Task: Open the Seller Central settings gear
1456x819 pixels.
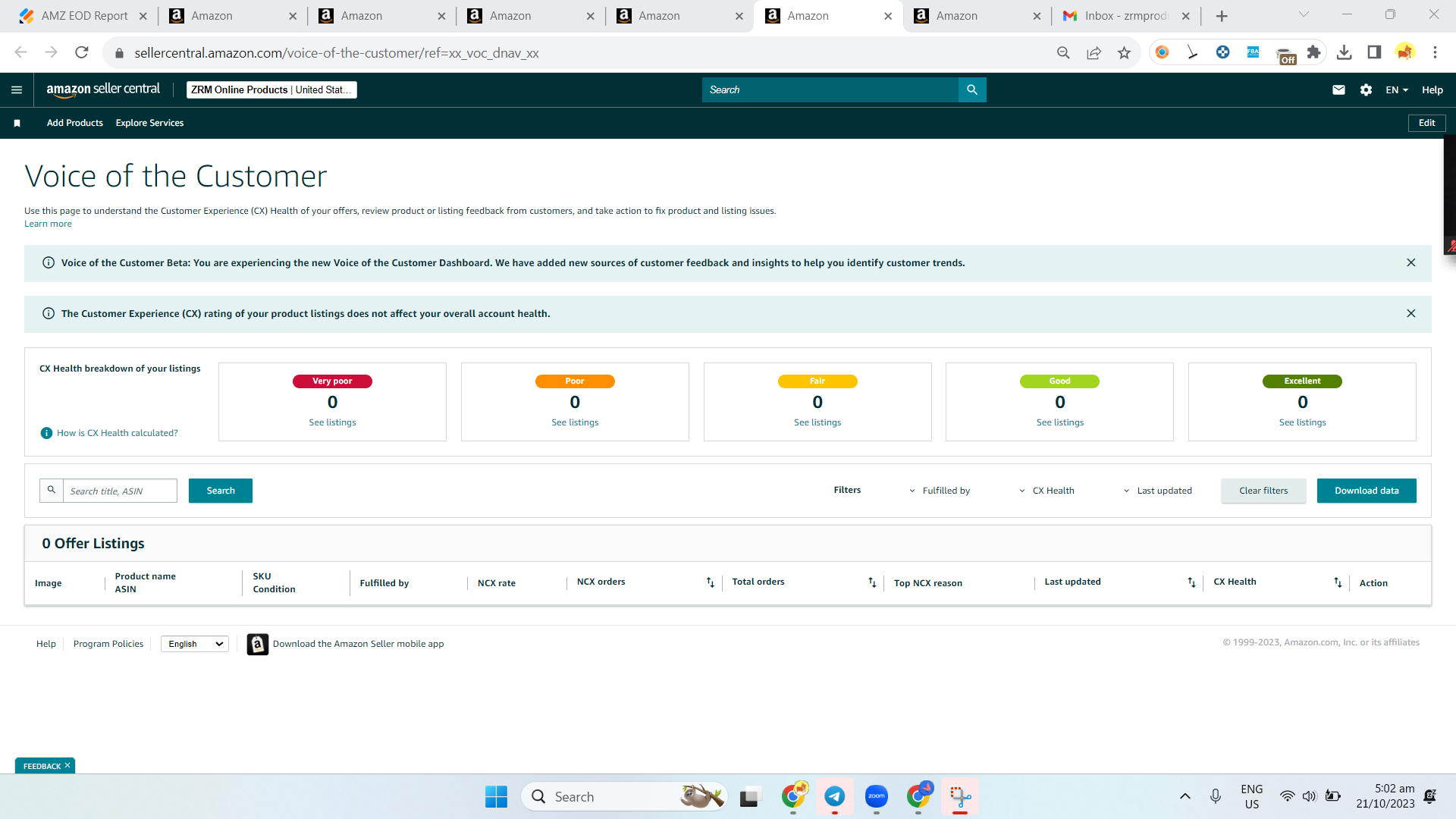Action: [1366, 89]
